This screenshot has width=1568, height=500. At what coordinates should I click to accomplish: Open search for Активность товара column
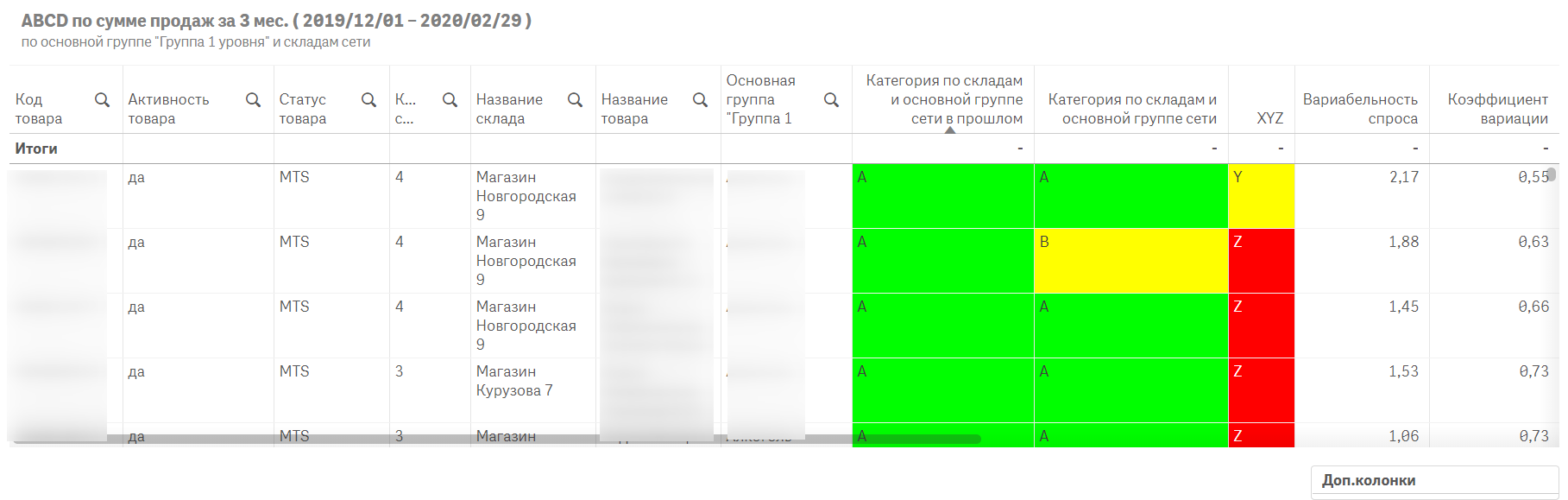click(253, 100)
